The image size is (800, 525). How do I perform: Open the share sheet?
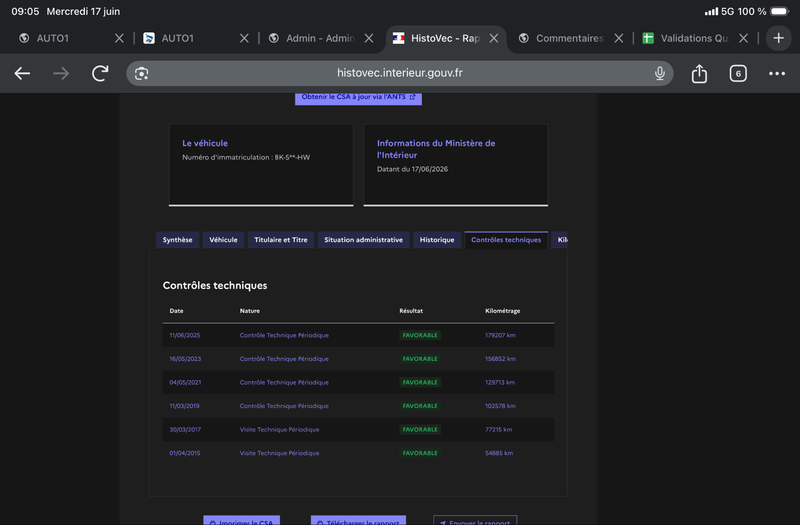[699, 73]
